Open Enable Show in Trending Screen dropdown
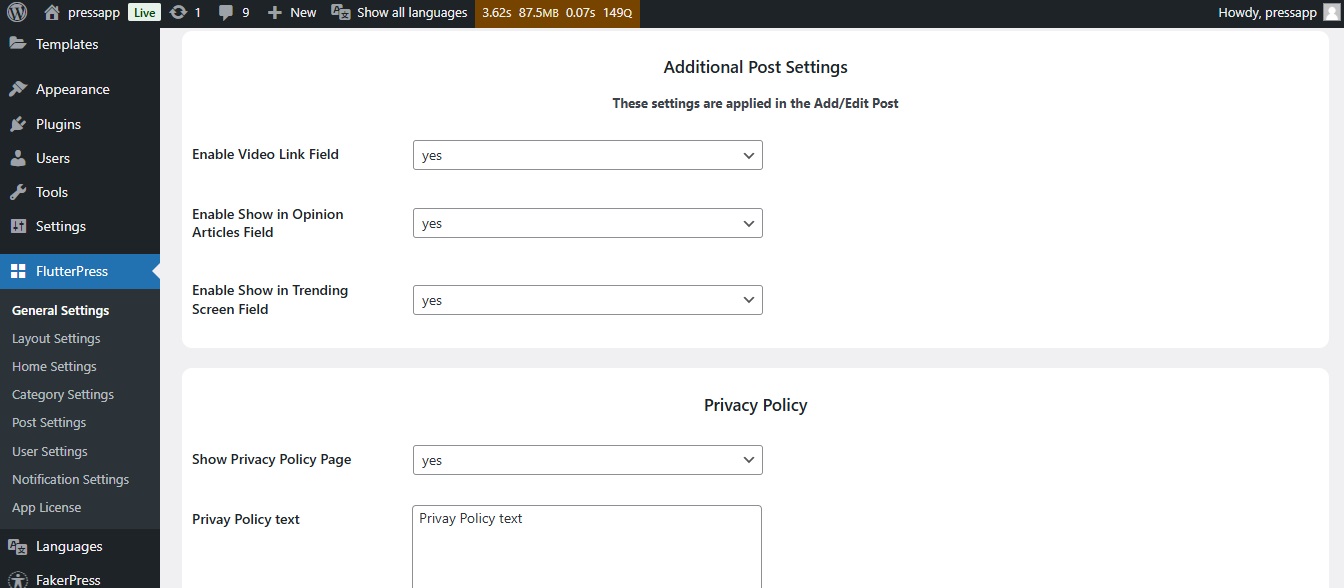This screenshot has width=1344, height=588. [x=588, y=300]
